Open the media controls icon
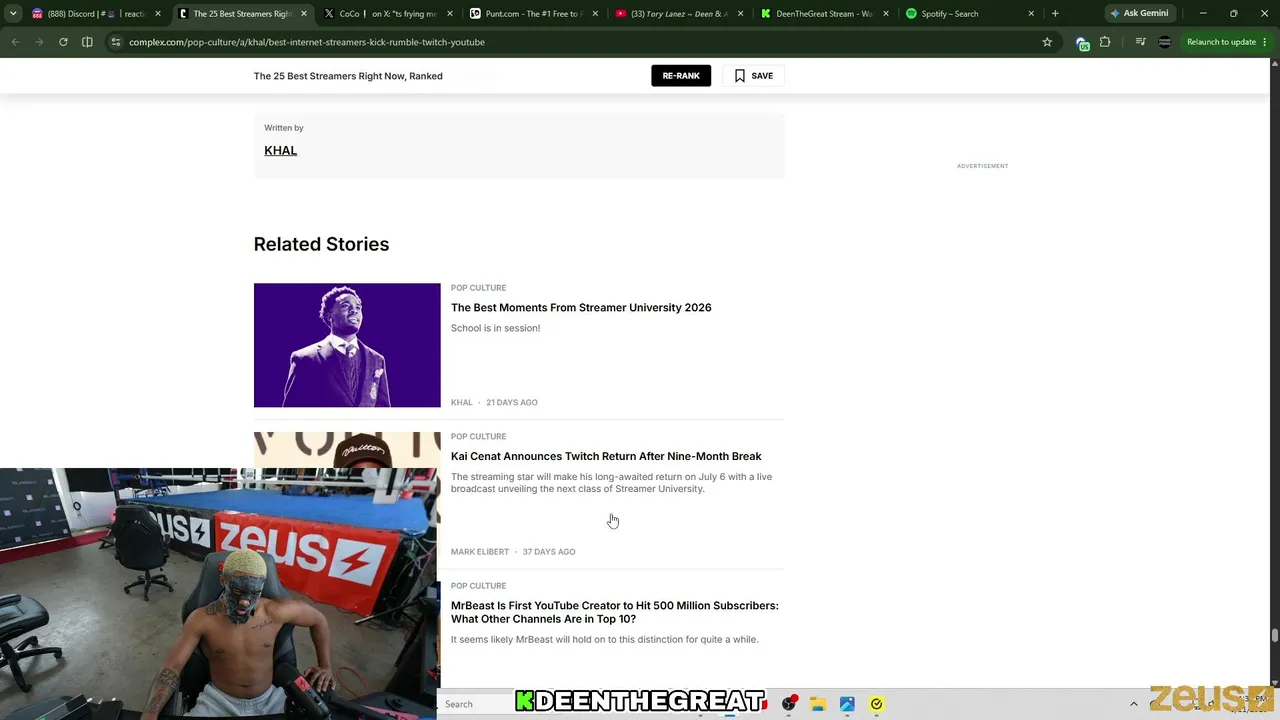Screen dimensions: 1280x720 [1140, 42]
